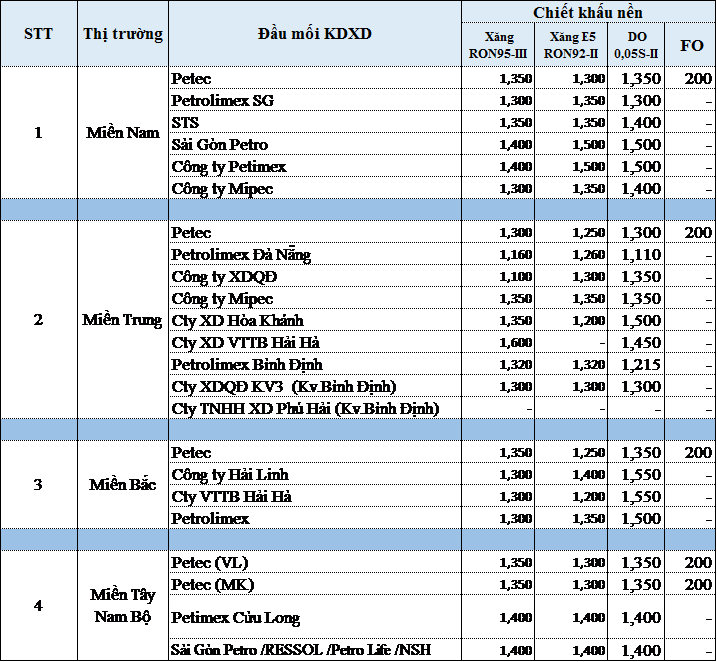This screenshot has width=717, height=662.
Task: Select the Công ty Mipec cell in Miền Trung
Action: pos(315,298)
